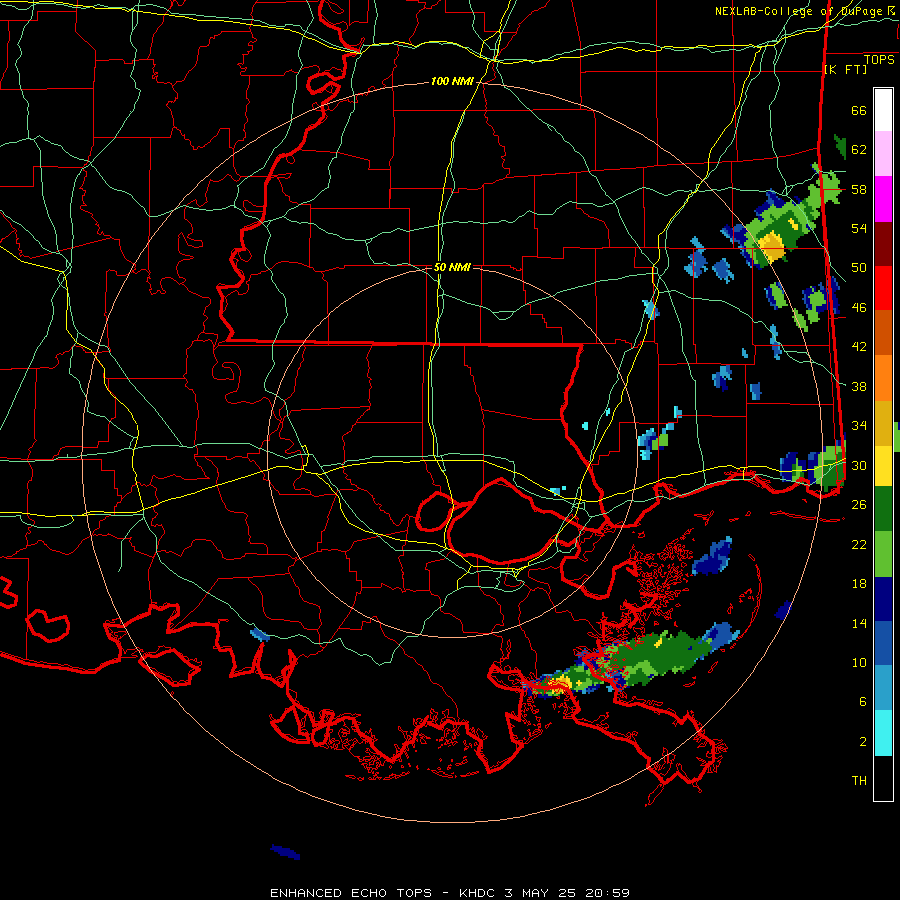Select the cyan legend swatch
Image resolution: width=900 pixels, height=900 pixels.
[x=883, y=733]
